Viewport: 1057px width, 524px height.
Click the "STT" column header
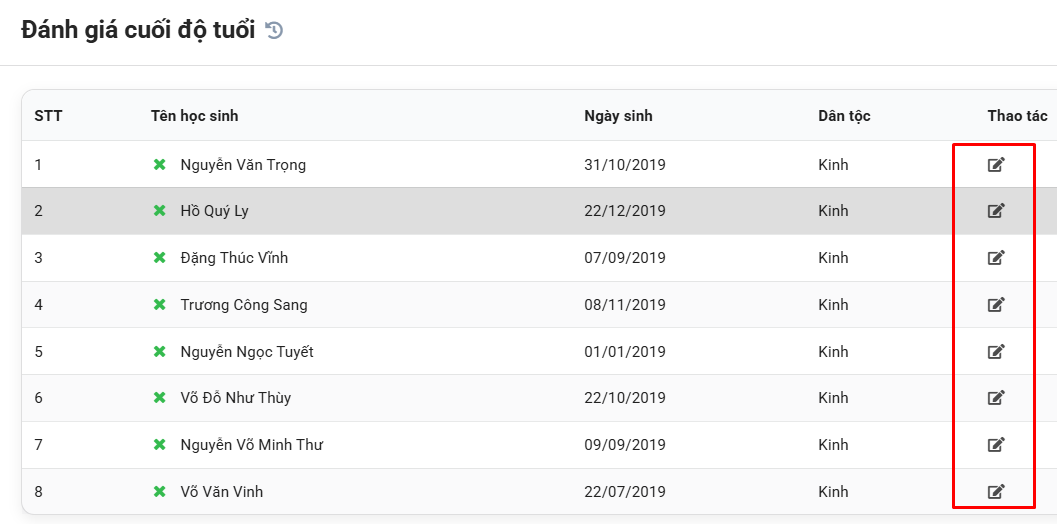(48, 116)
